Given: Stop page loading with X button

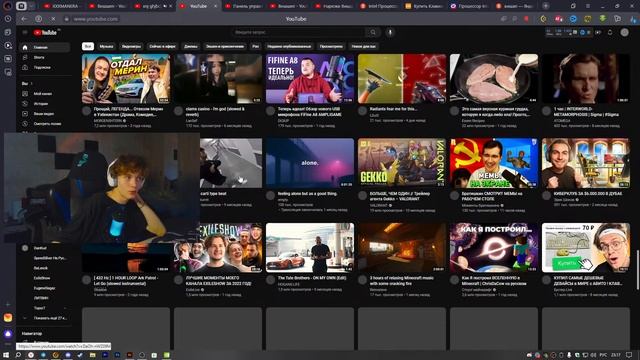Looking at the screenshot, I should click(53, 19).
